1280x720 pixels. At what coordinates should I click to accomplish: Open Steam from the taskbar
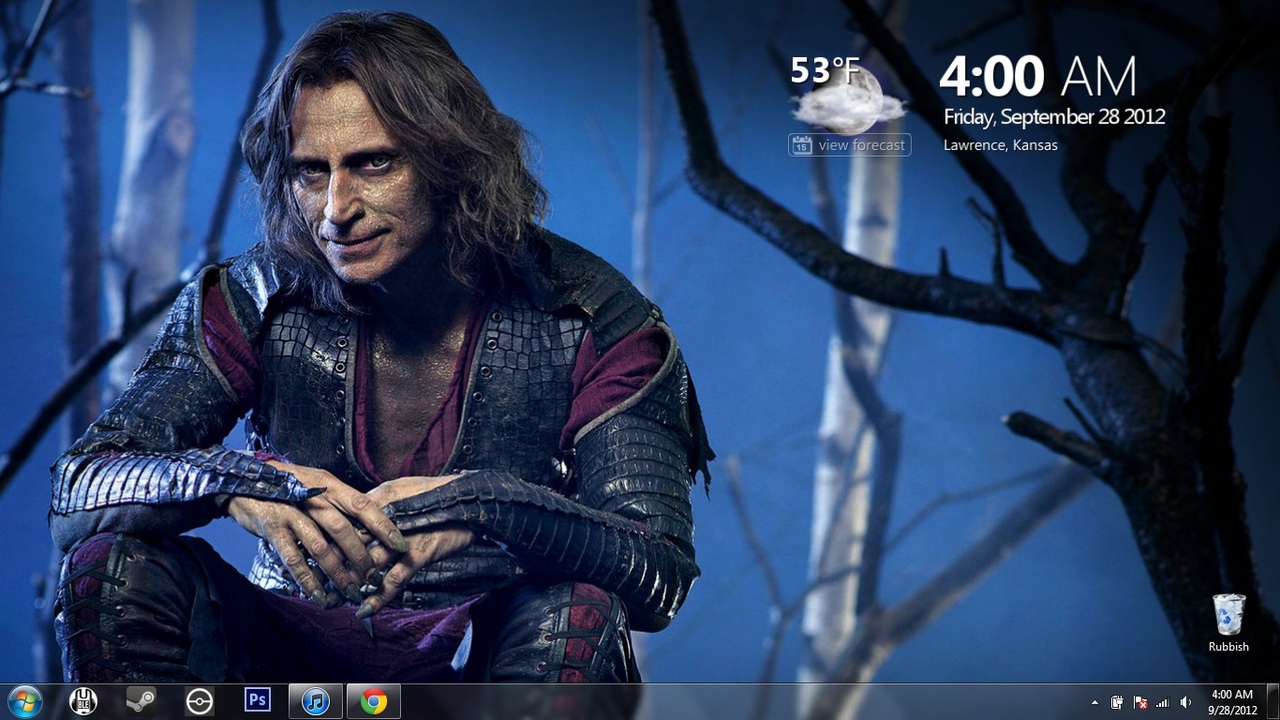141,701
